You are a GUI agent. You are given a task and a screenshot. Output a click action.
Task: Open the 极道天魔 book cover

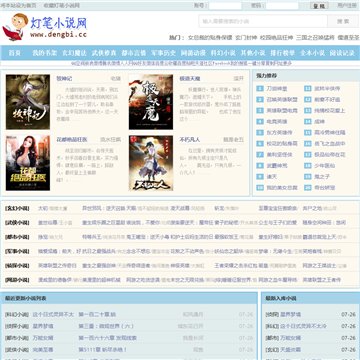click(x=151, y=102)
